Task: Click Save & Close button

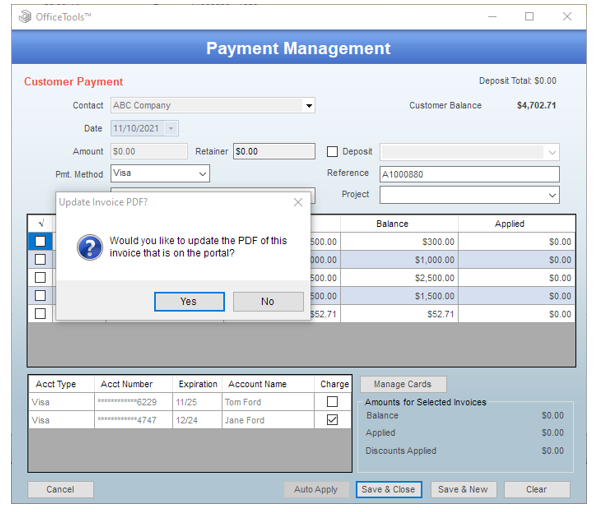Action: click(389, 489)
